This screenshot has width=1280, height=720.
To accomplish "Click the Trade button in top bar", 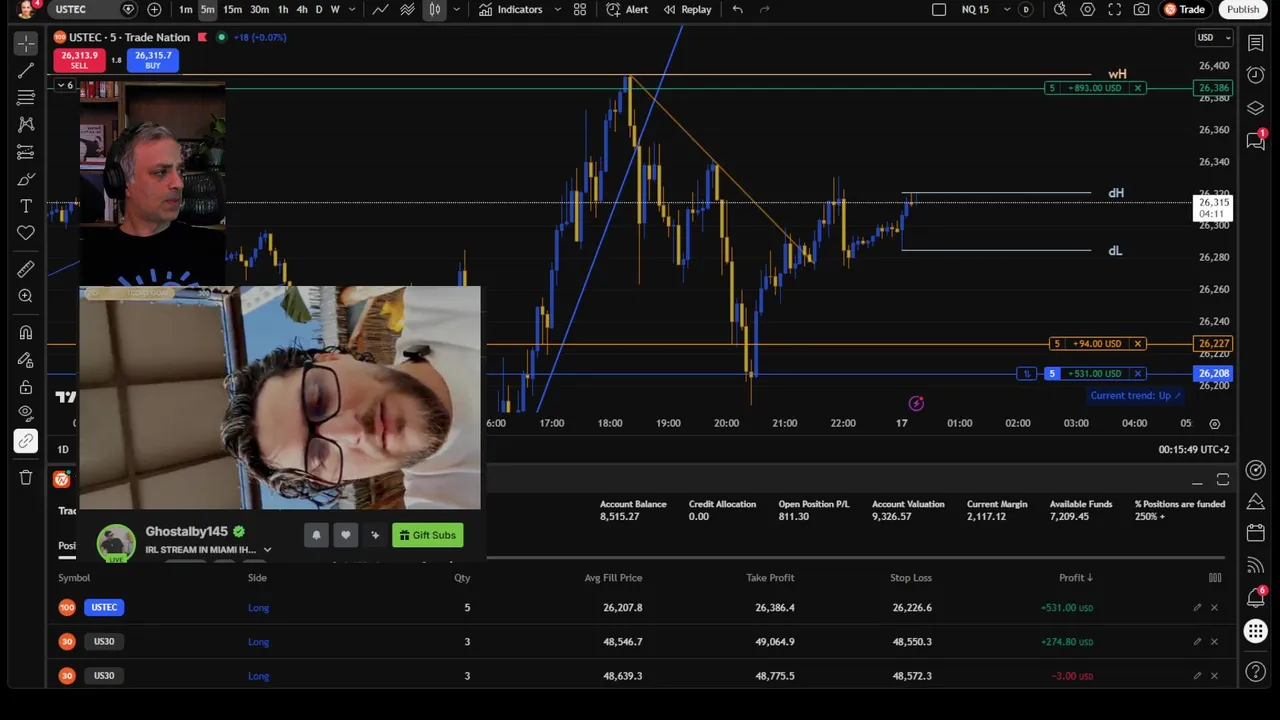I will (x=1184, y=9).
